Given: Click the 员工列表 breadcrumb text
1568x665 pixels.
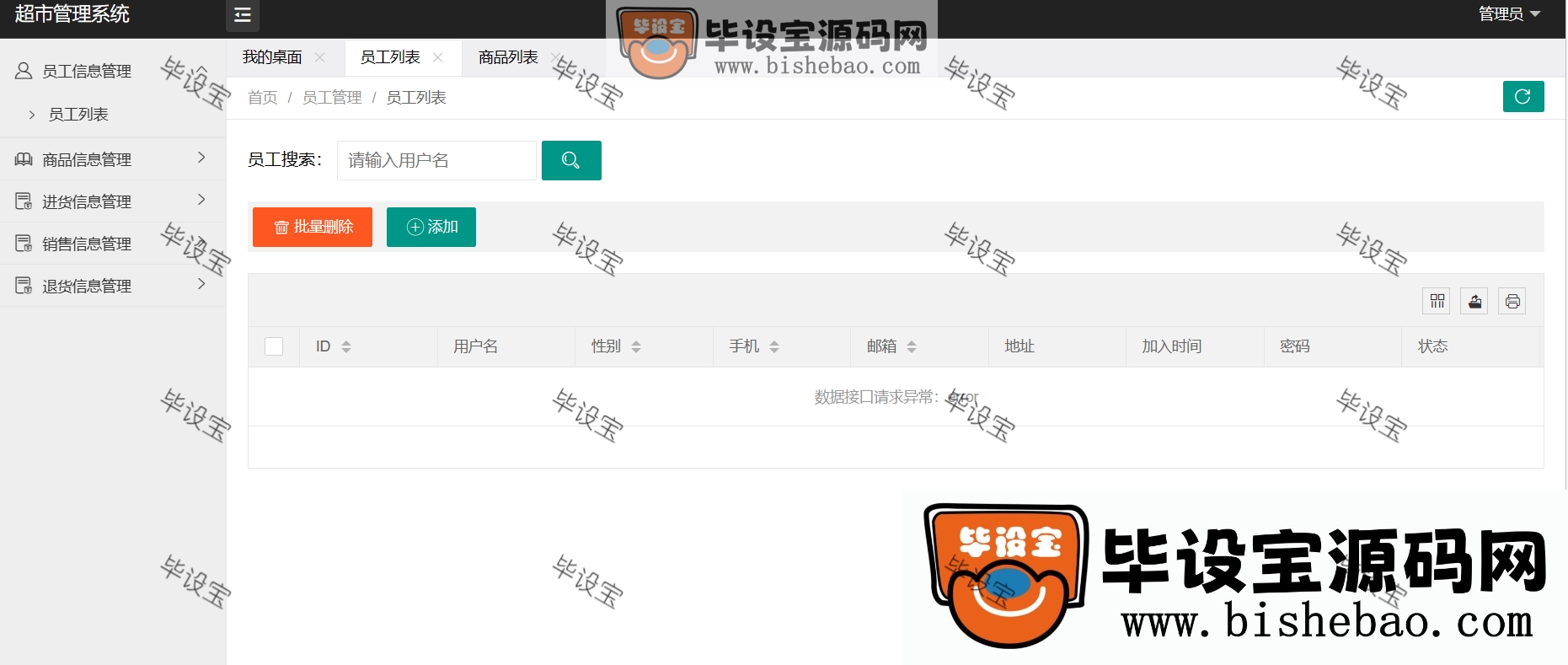Looking at the screenshot, I should [416, 98].
